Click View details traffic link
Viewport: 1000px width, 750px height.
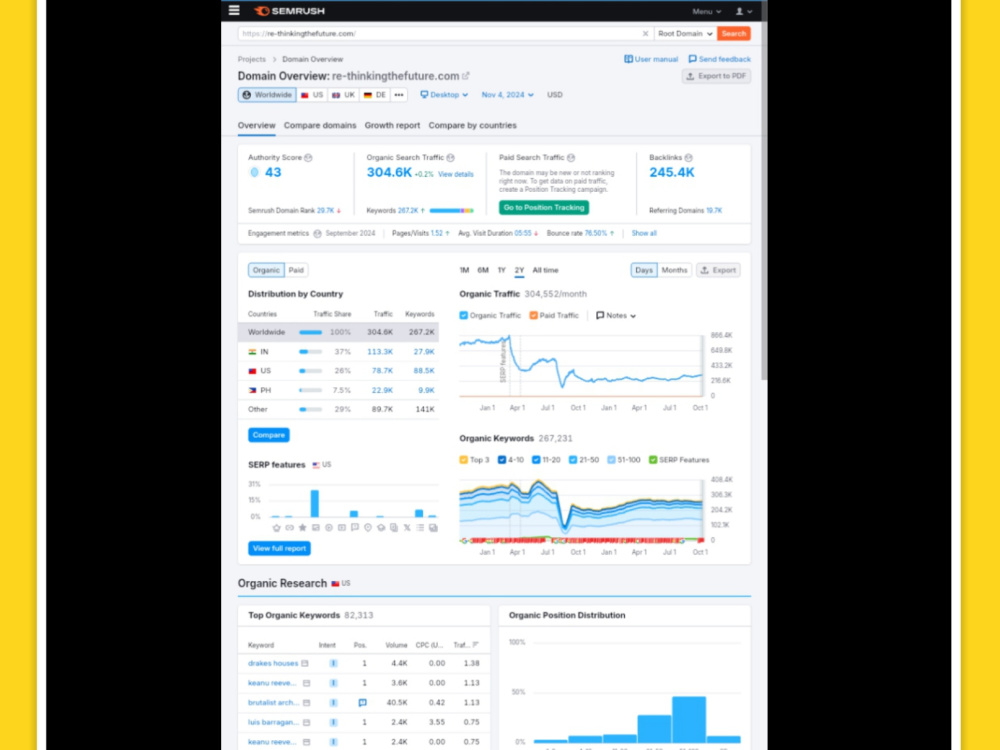tap(455, 175)
